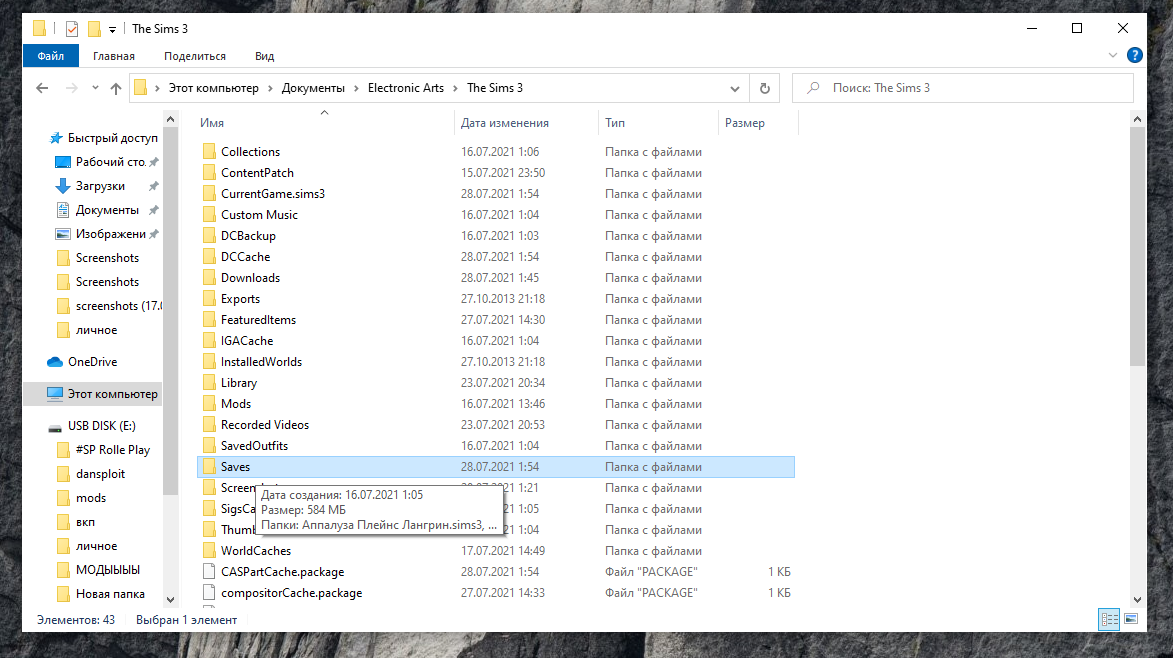1173x658 pixels.
Task: Select the Saves folder icon
Action: [x=209, y=467]
